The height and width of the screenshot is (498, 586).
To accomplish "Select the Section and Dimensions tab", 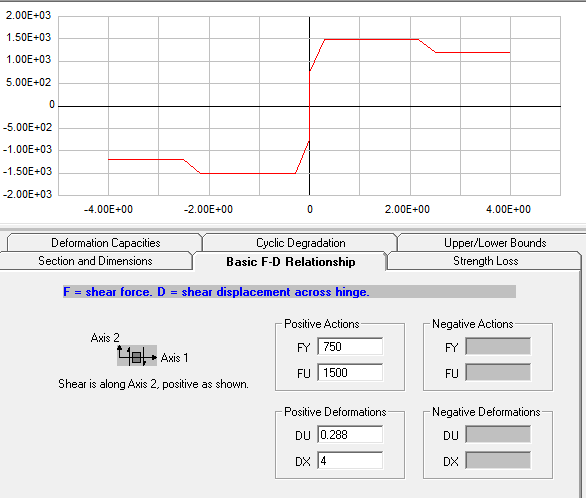I will (x=95, y=261).
